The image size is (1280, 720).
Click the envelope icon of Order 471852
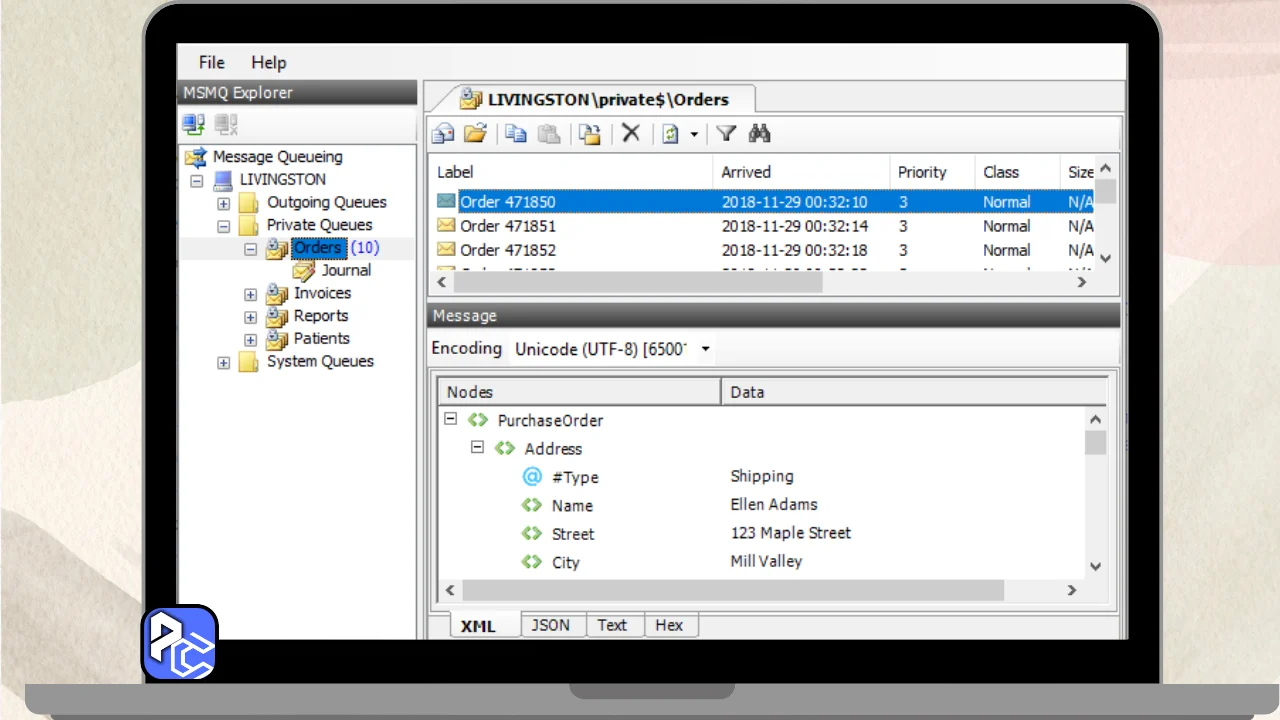(446, 249)
